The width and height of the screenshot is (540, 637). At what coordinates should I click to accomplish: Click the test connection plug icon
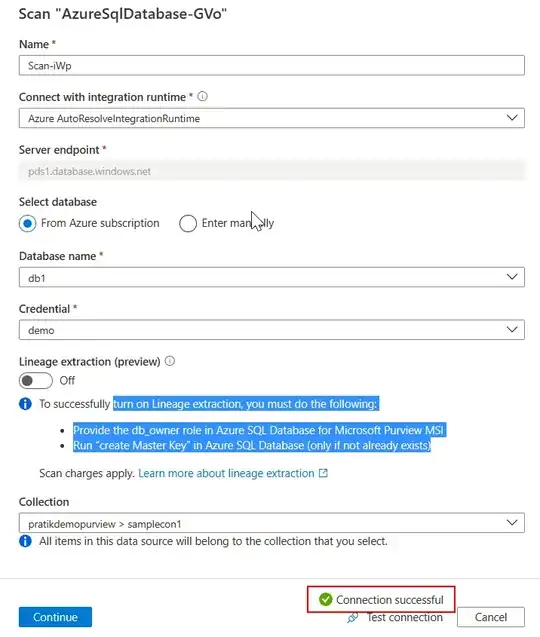353,618
